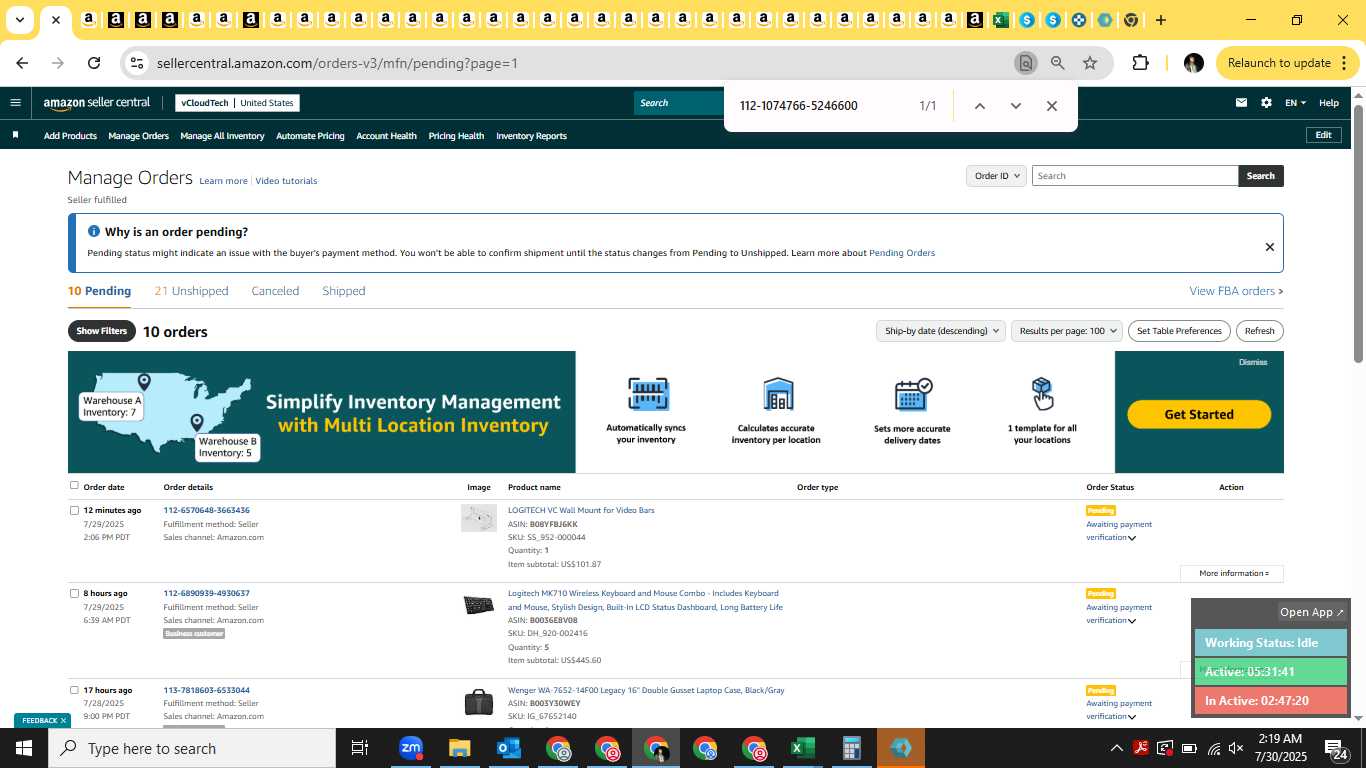This screenshot has height=768, width=1366.
Task: Click the Refresh button
Action: [x=1259, y=331]
